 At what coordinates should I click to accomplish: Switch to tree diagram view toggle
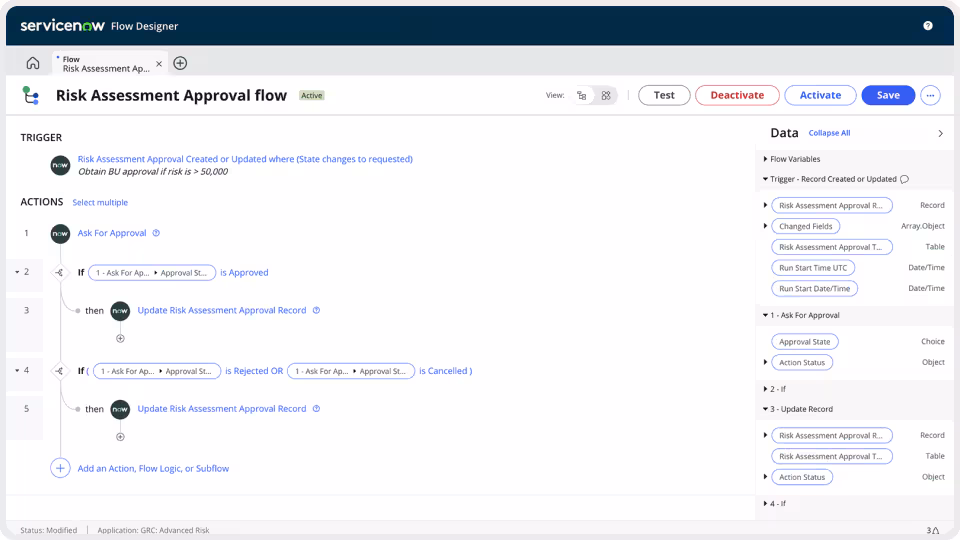(582, 96)
